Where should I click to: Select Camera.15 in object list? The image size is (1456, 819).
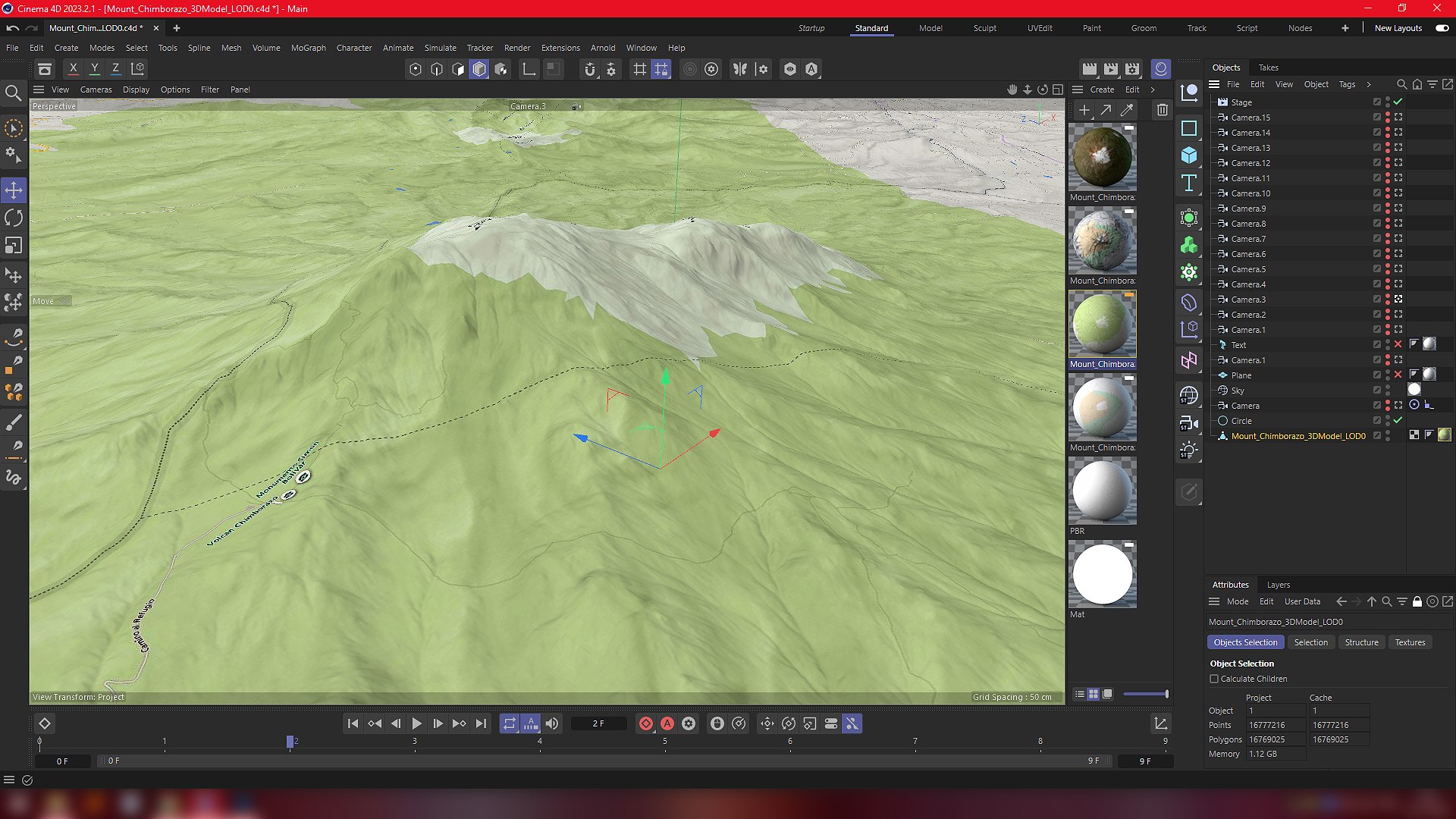1250,118
